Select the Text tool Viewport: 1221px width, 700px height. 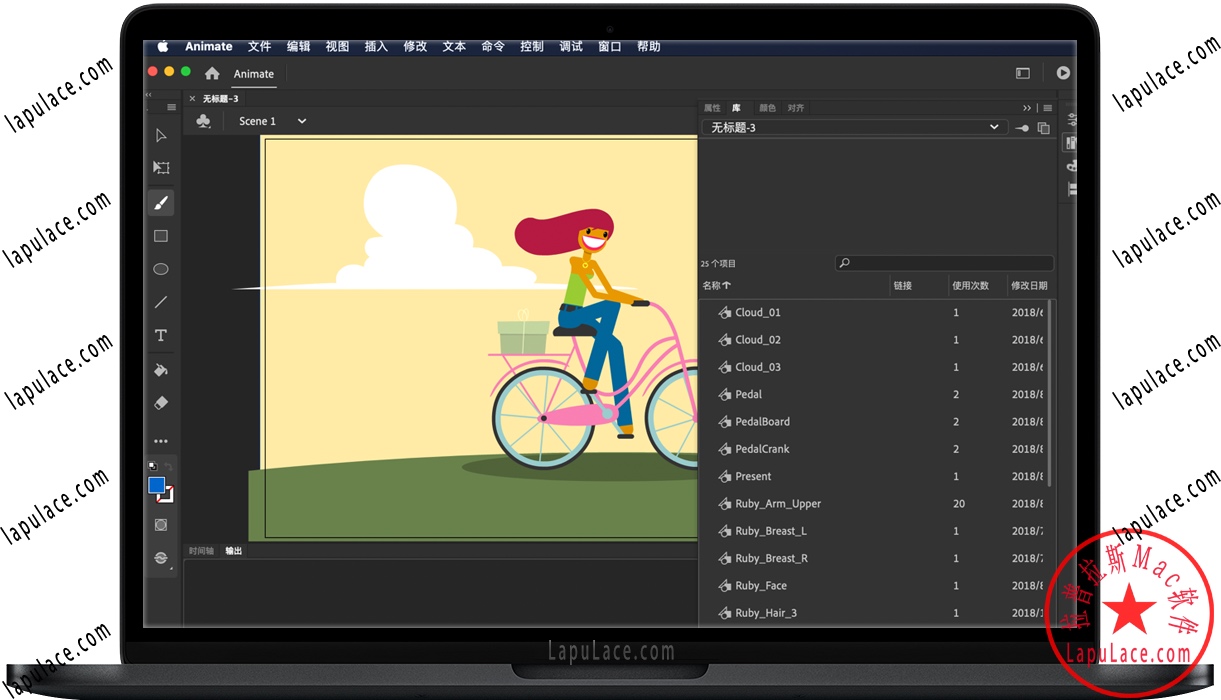(x=161, y=335)
